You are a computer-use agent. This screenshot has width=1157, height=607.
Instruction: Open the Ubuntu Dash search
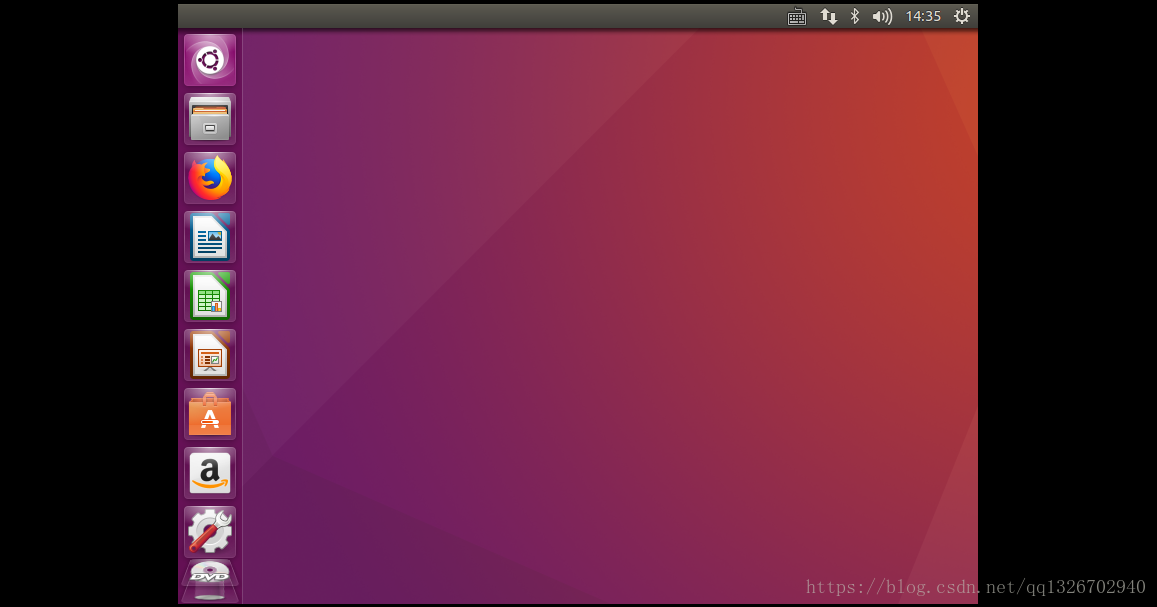[210, 60]
